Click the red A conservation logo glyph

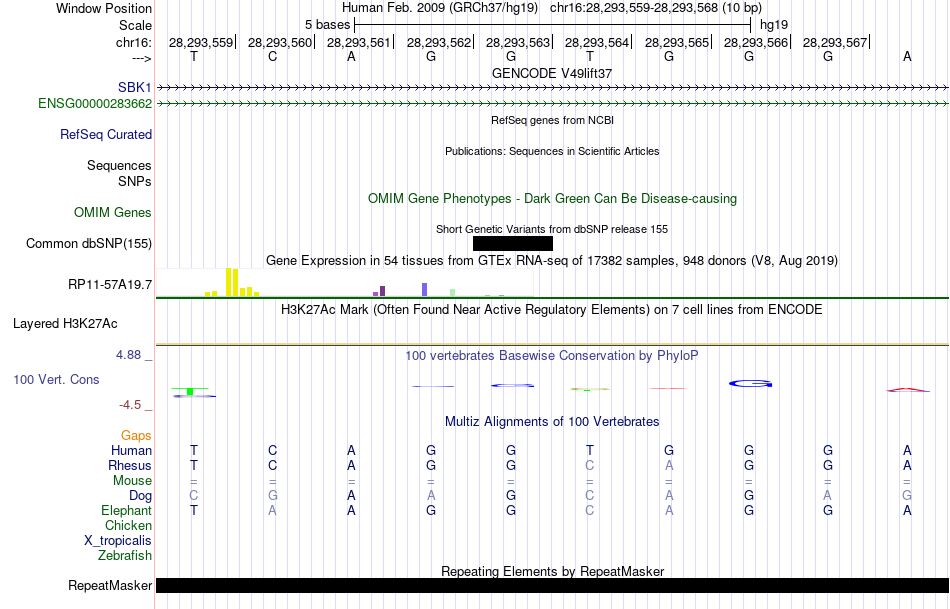[907, 390]
